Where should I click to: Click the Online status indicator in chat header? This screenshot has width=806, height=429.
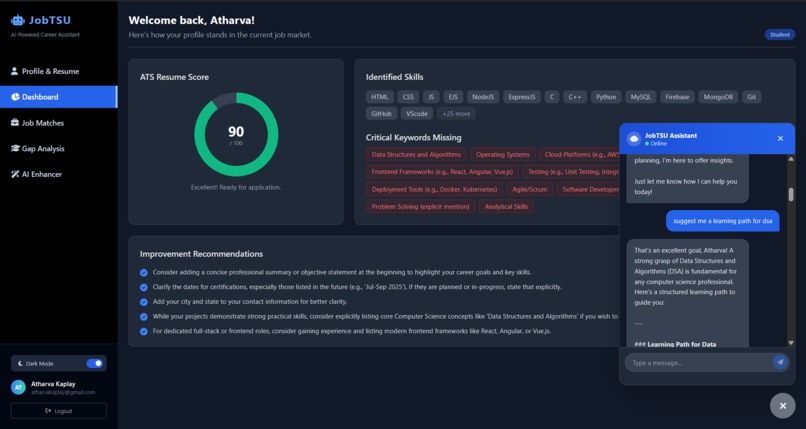[656, 144]
